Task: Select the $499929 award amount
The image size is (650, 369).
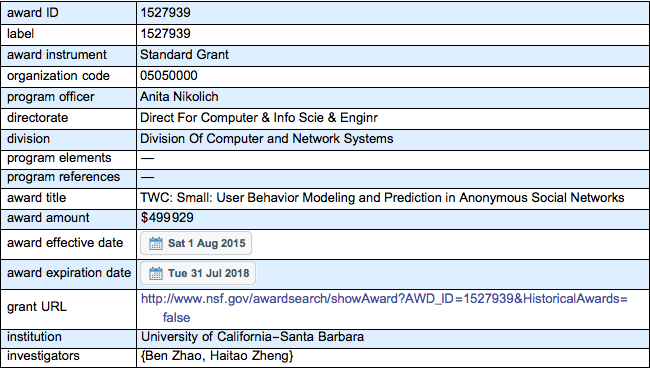Action: [x=167, y=218]
